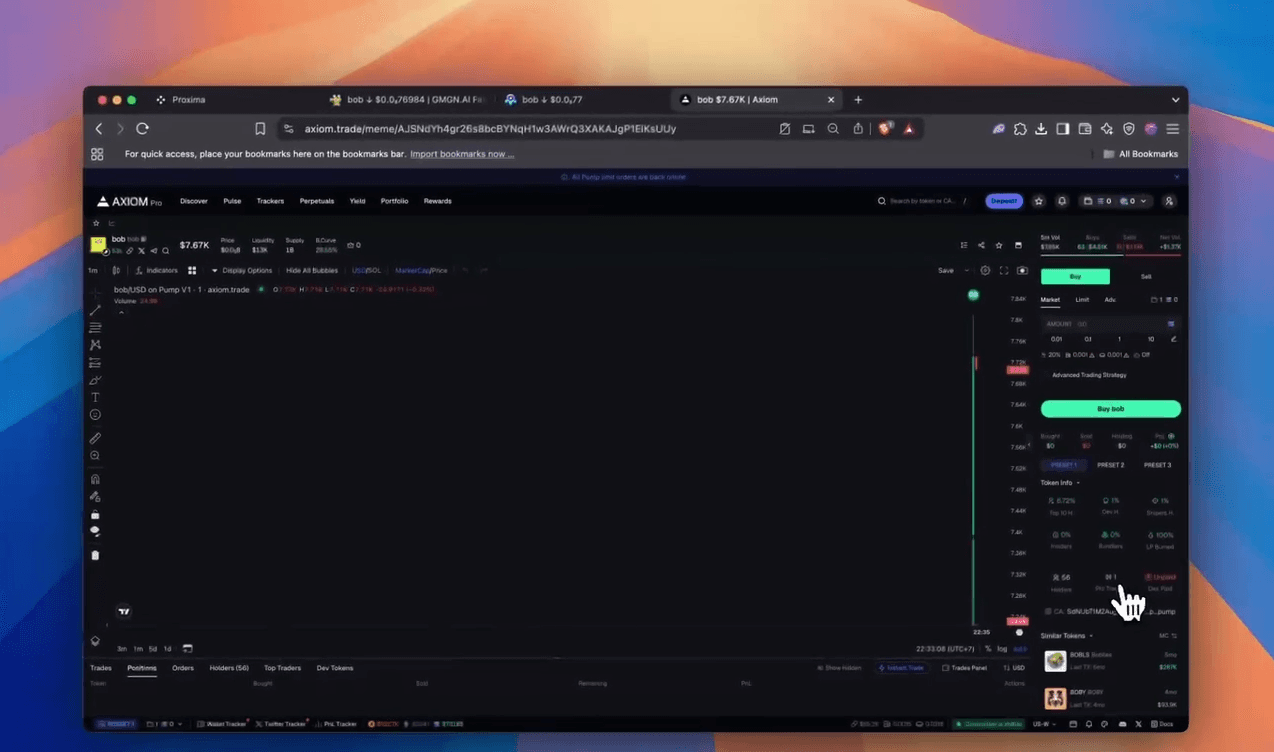Click the Deposit button
This screenshot has height=752, width=1274.
pos(1004,201)
